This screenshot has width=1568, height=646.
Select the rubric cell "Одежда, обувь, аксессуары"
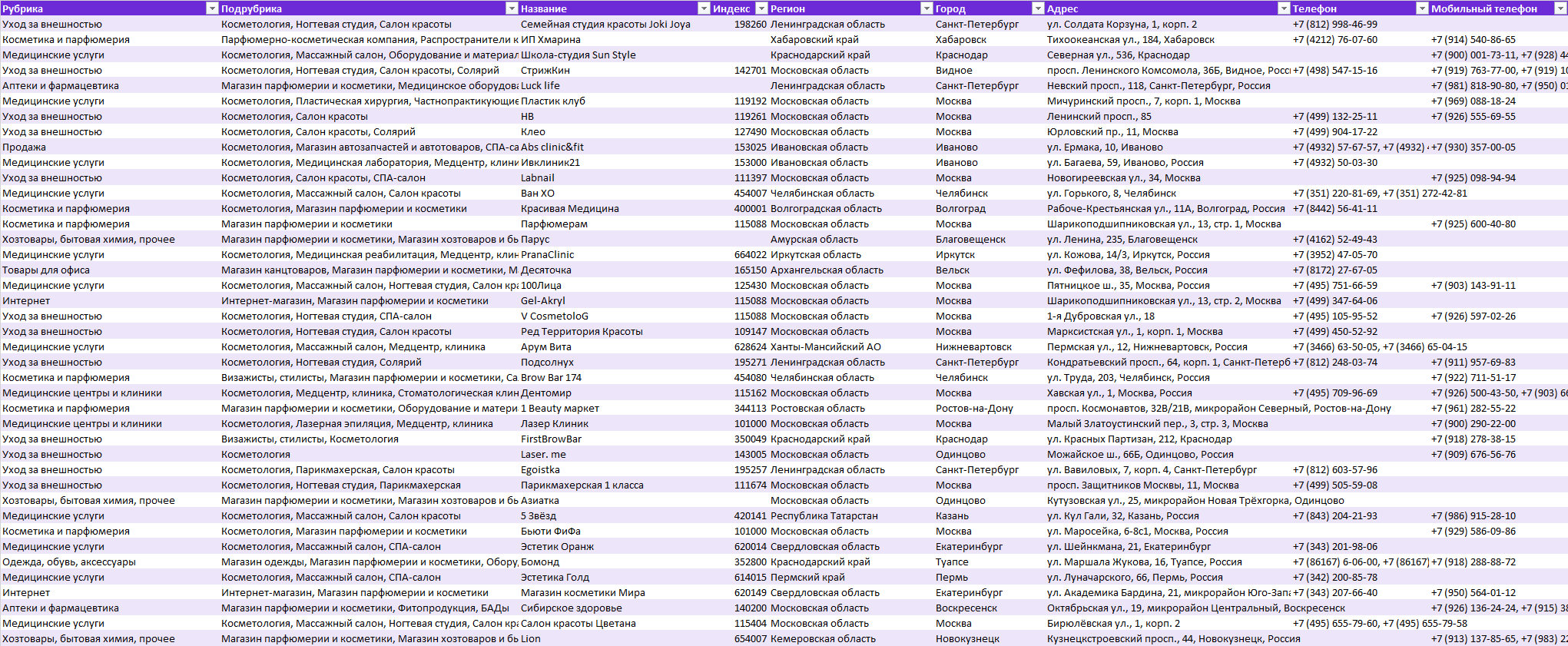pyautogui.click(x=110, y=562)
